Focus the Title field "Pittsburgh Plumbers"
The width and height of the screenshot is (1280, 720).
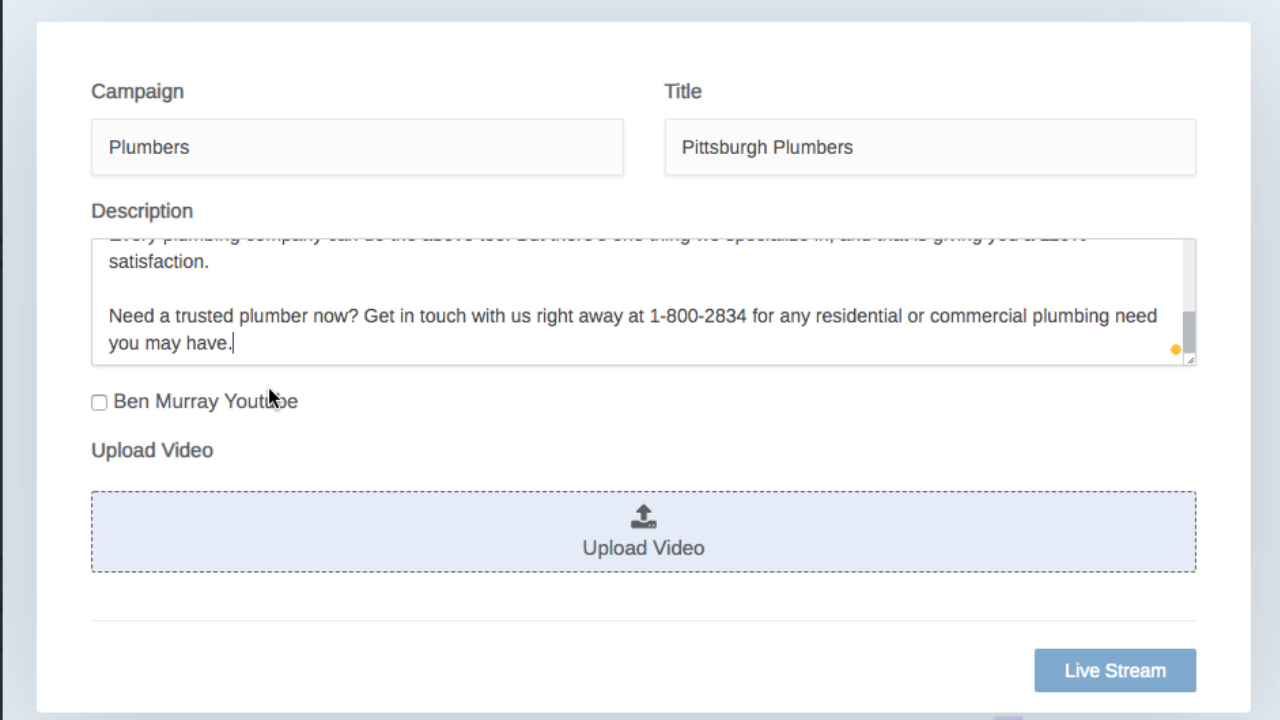point(930,147)
